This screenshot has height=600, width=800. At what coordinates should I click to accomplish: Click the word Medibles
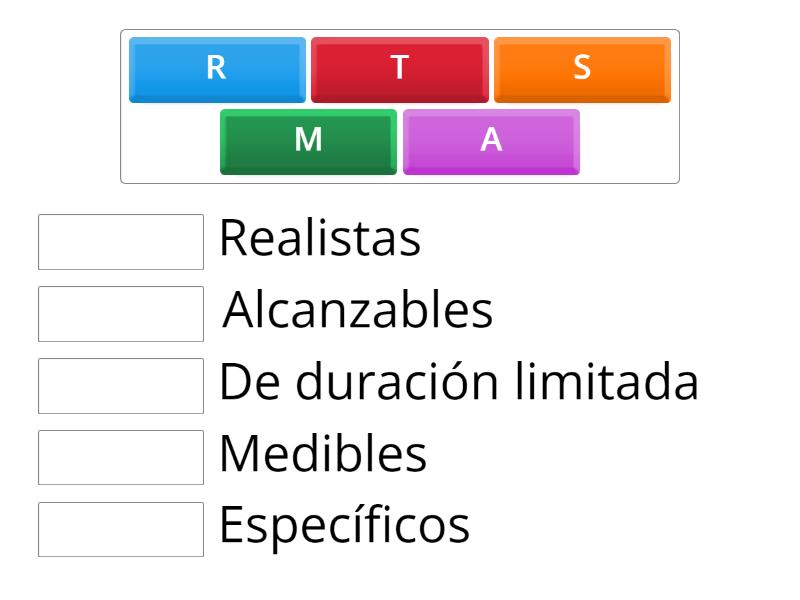click(323, 455)
